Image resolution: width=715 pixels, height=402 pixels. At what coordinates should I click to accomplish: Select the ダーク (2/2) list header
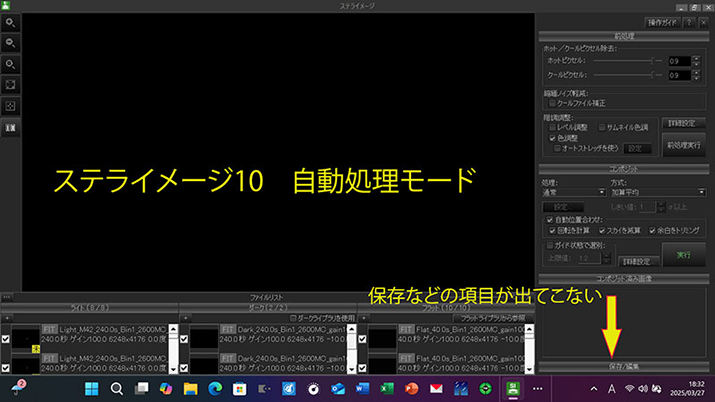click(268, 308)
